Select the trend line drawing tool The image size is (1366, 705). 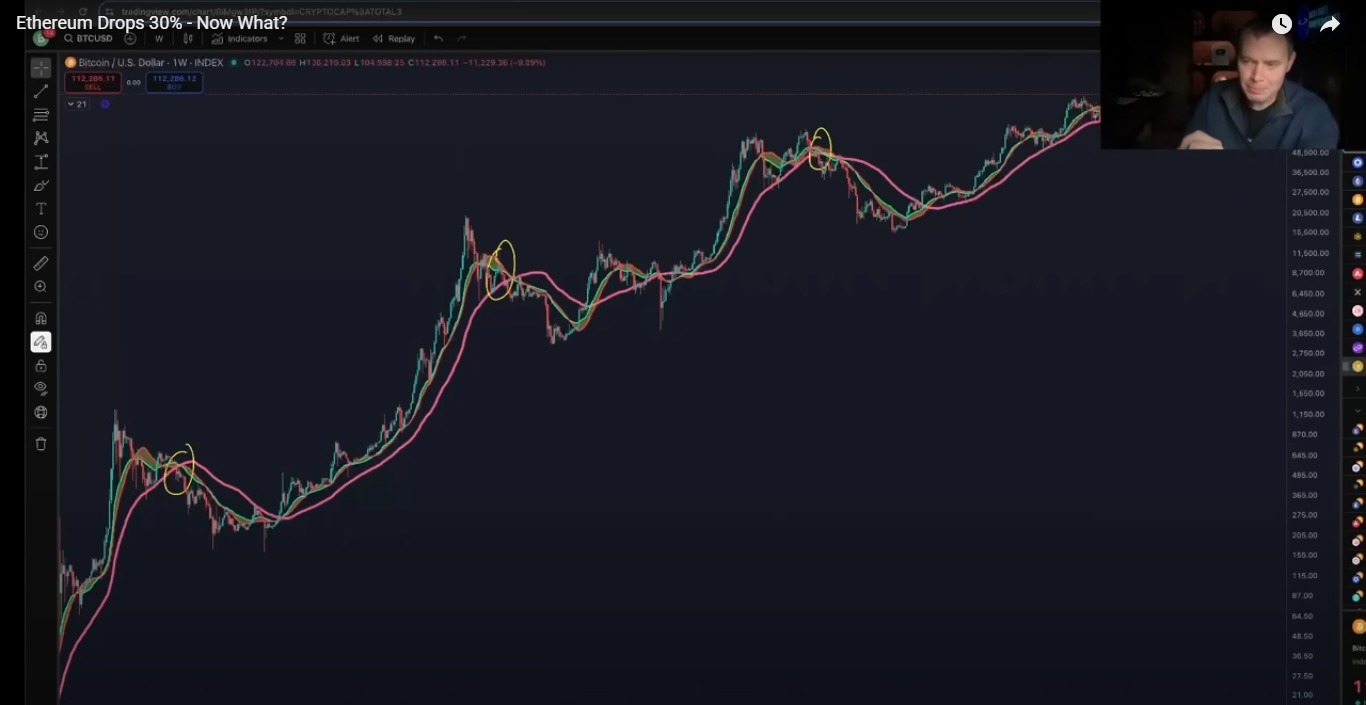[x=41, y=91]
